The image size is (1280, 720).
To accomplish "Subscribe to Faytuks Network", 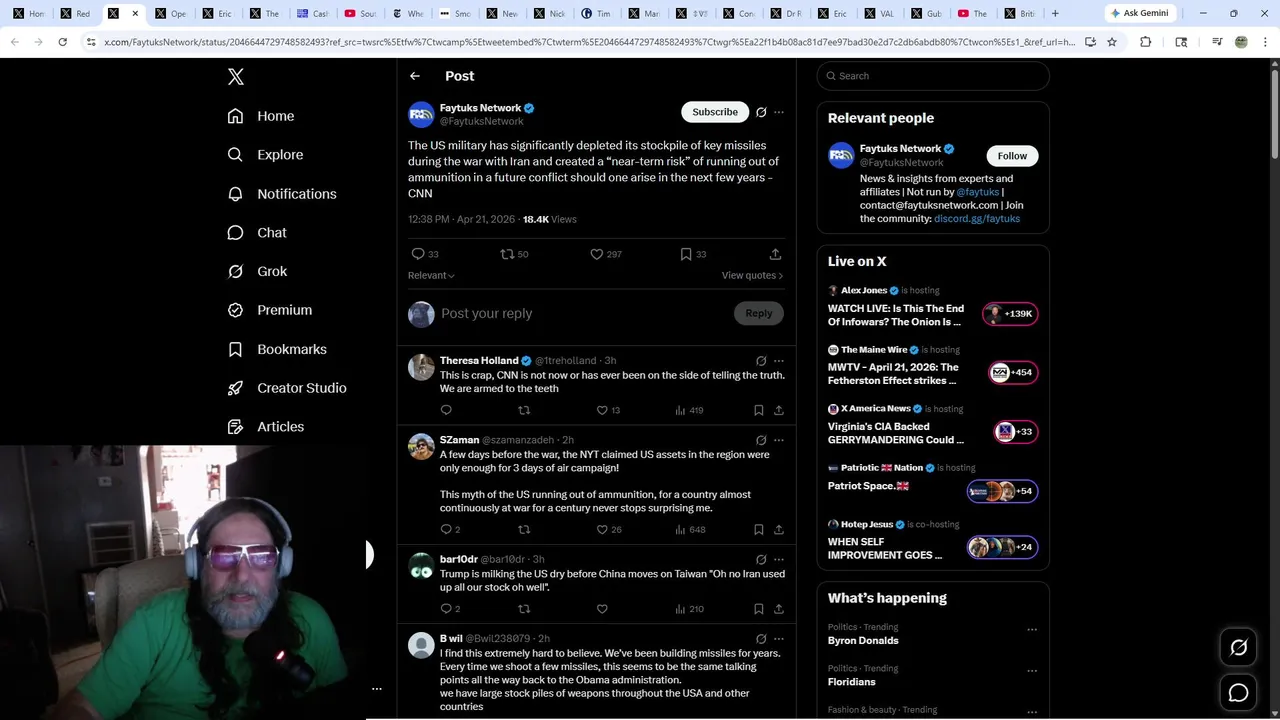I will tap(715, 112).
